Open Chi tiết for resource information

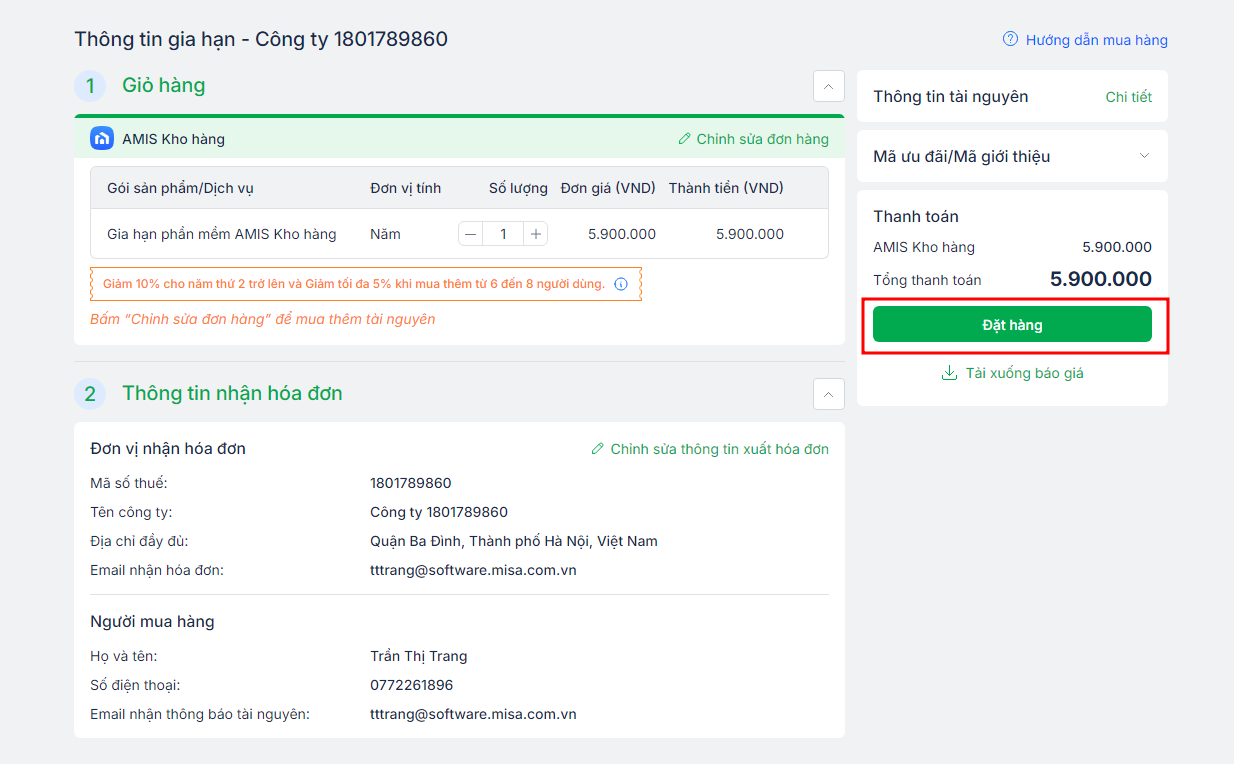(1129, 97)
